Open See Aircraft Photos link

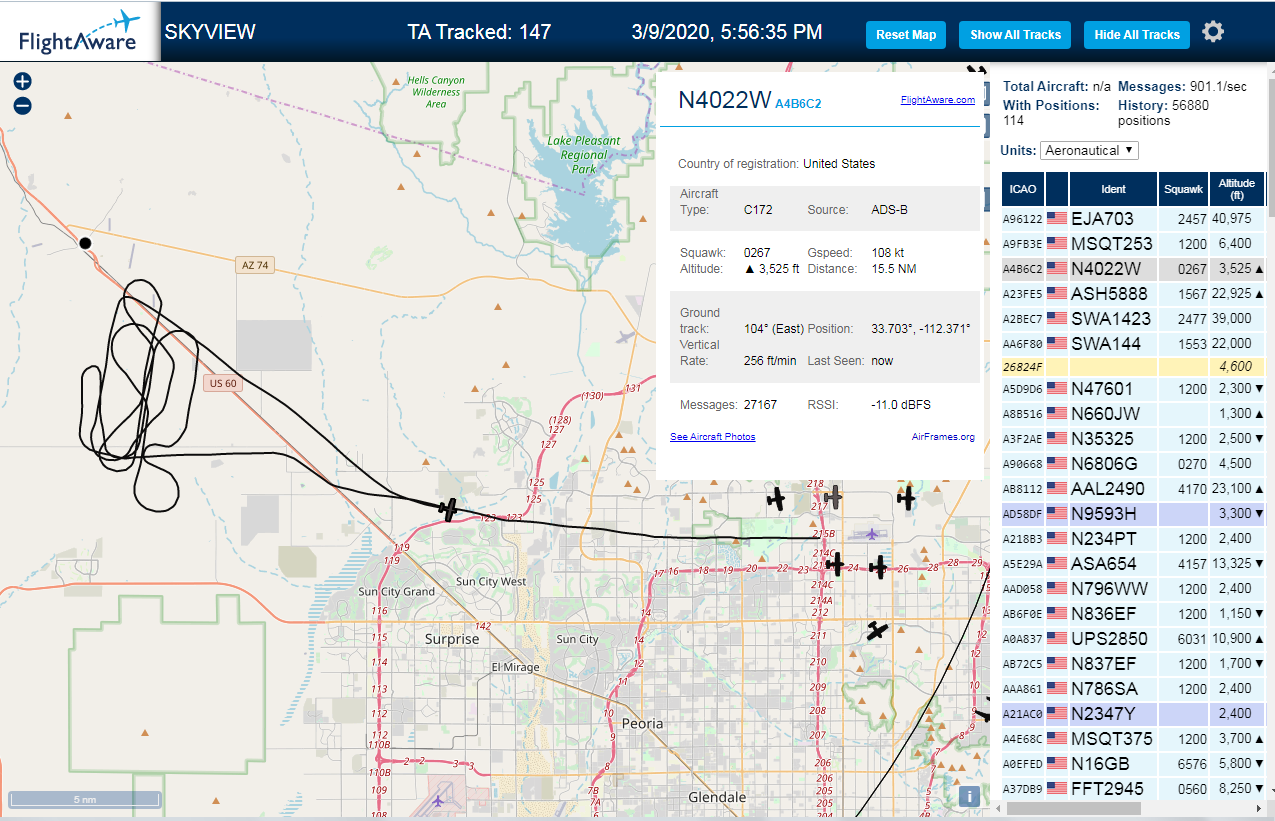click(713, 437)
